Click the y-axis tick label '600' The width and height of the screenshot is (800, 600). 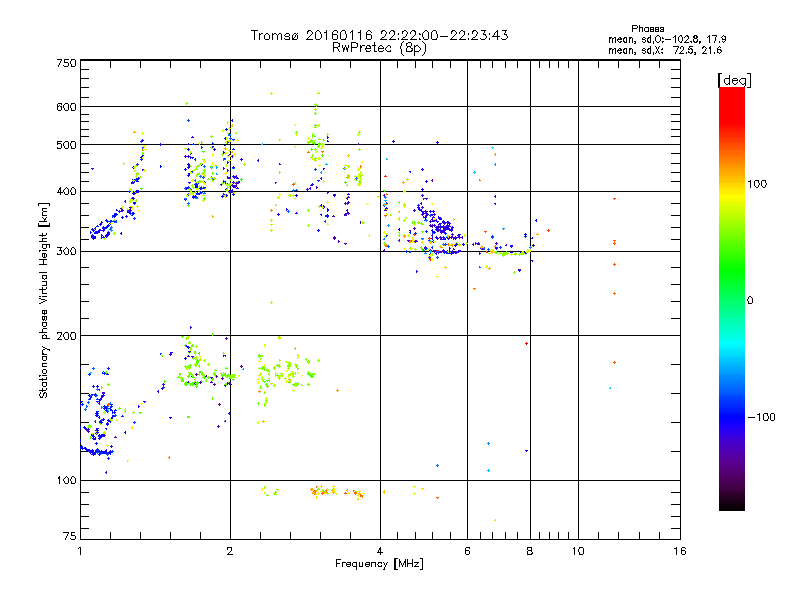tap(66, 107)
